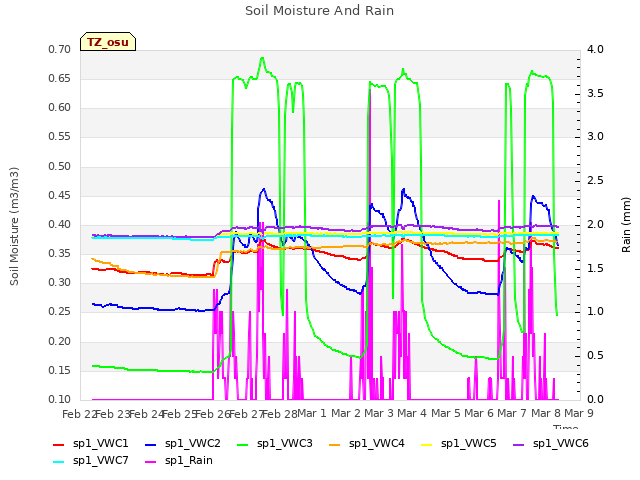
Task: Click the 0.60 left axis value
Action: tap(60, 107)
